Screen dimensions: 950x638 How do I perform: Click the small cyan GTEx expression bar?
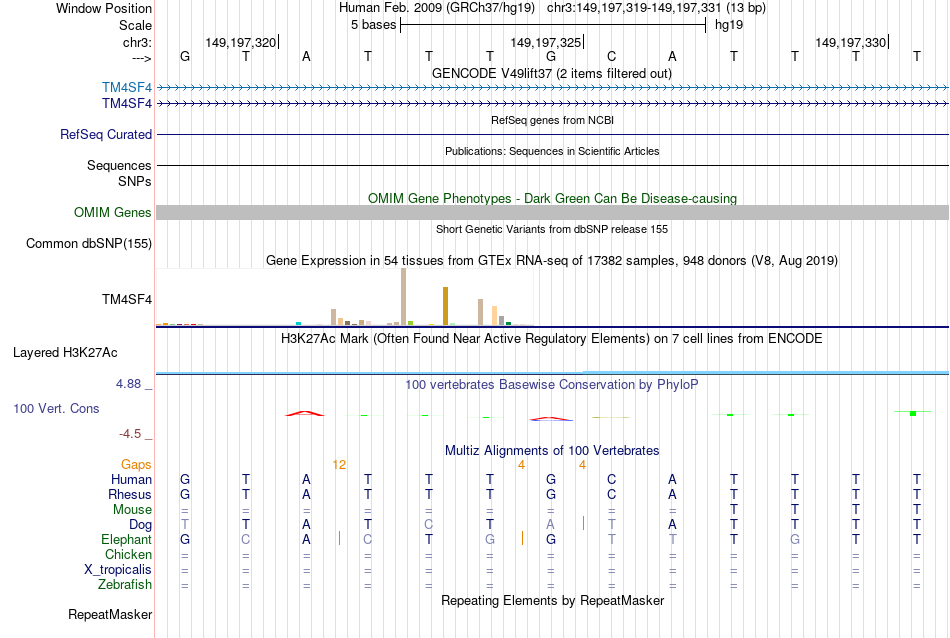(298, 324)
